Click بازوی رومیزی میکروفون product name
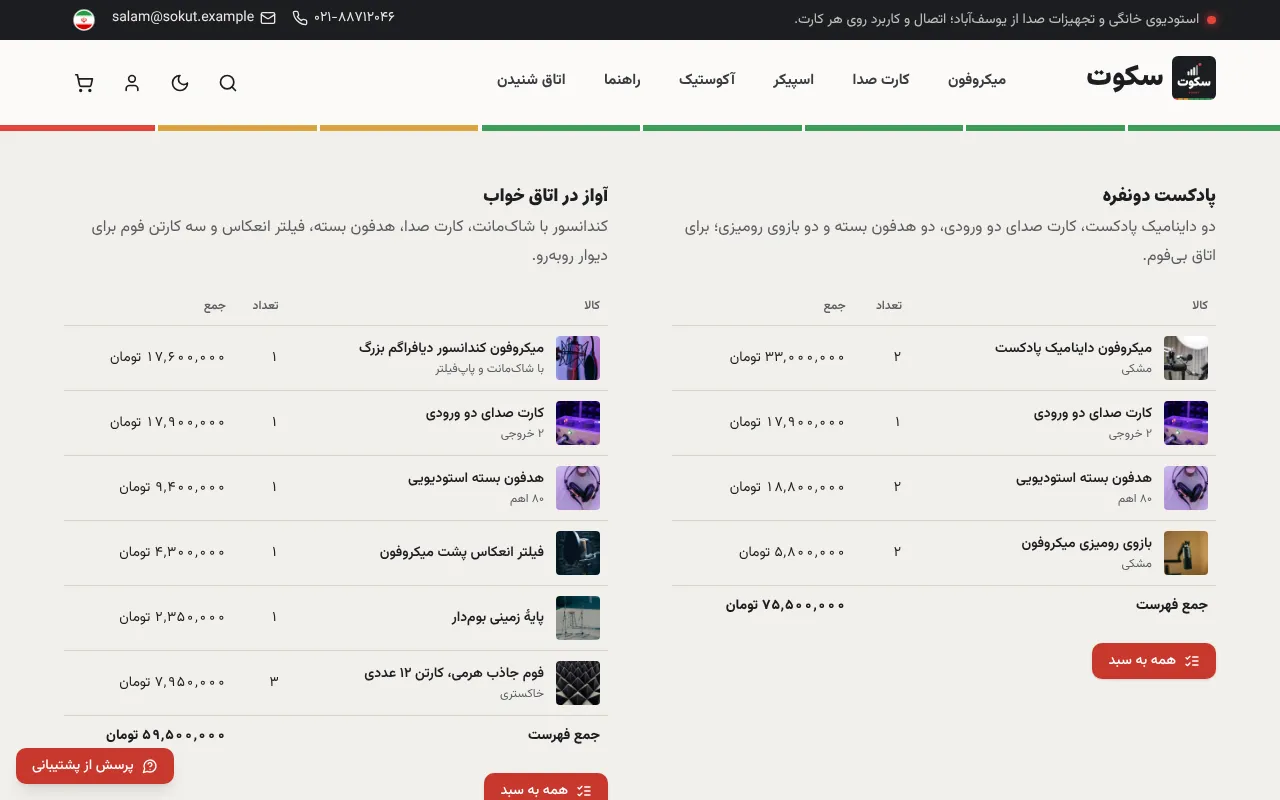The image size is (1280, 800). (x=1087, y=543)
